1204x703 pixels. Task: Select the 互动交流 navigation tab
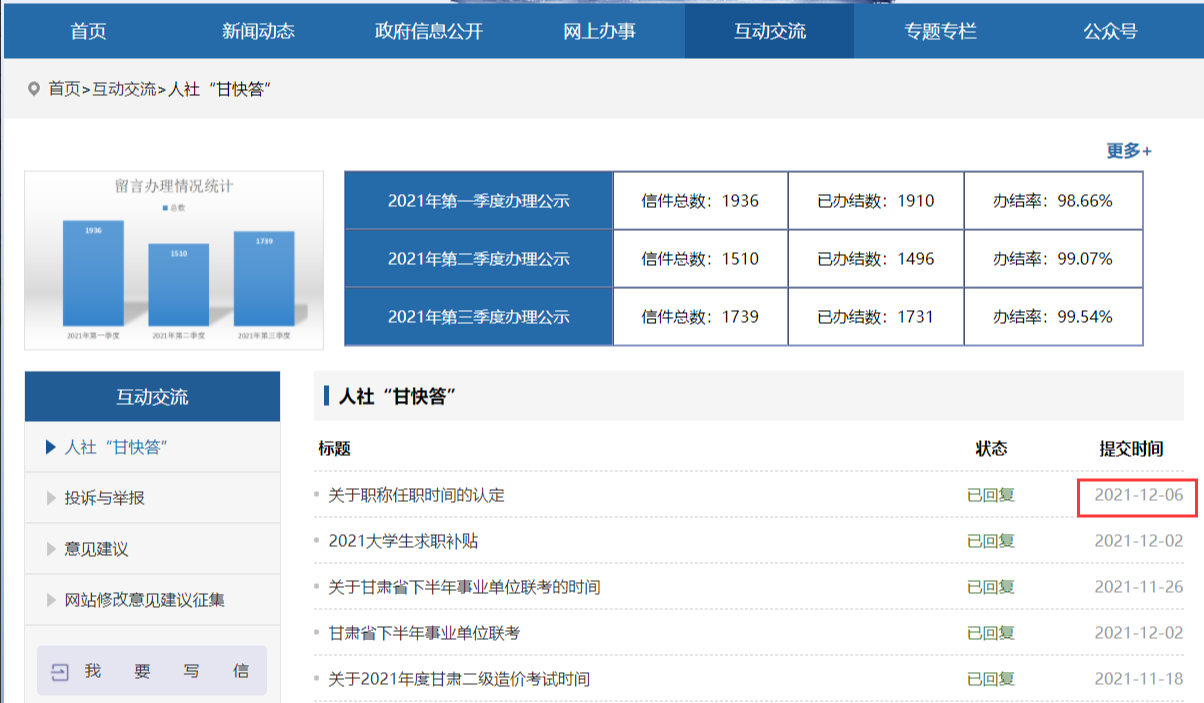(x=770, y=31)
